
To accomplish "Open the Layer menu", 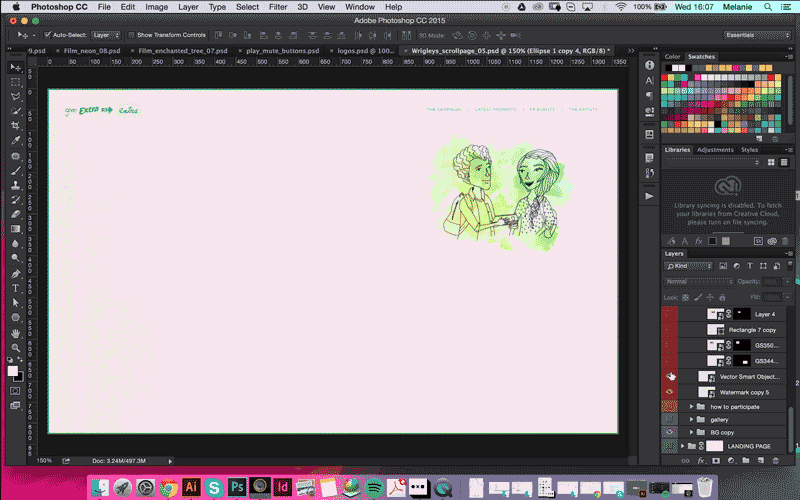I will (x=188, y=7).
